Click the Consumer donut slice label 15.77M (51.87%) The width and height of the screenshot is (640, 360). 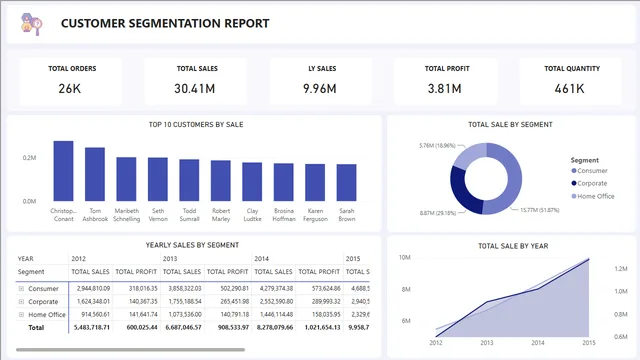pos(540,210)
